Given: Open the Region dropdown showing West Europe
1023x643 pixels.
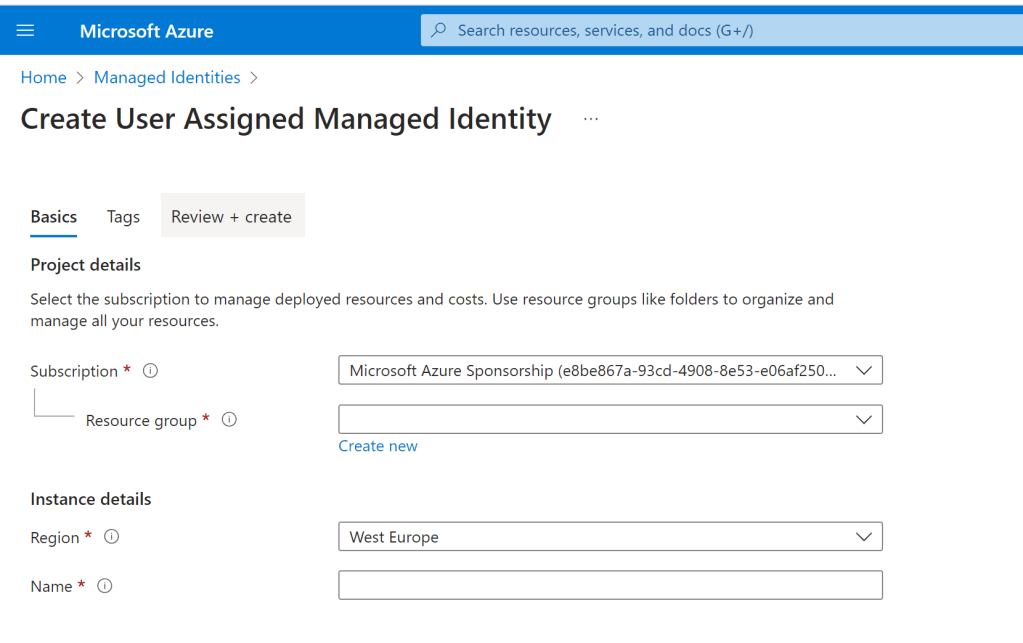Looking at the screenshot, I should tap(610, 537).
